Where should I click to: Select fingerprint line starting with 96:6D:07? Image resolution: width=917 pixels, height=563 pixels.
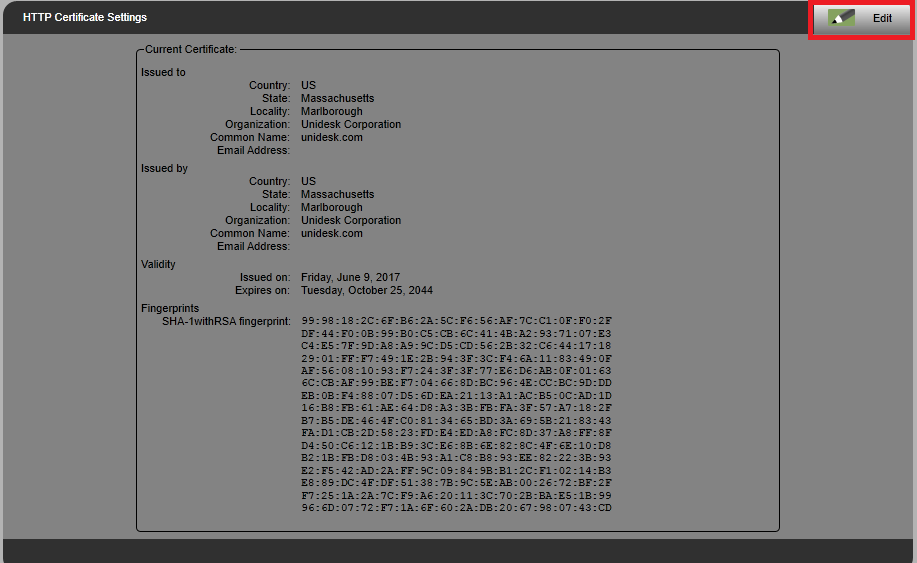[456, 508]
